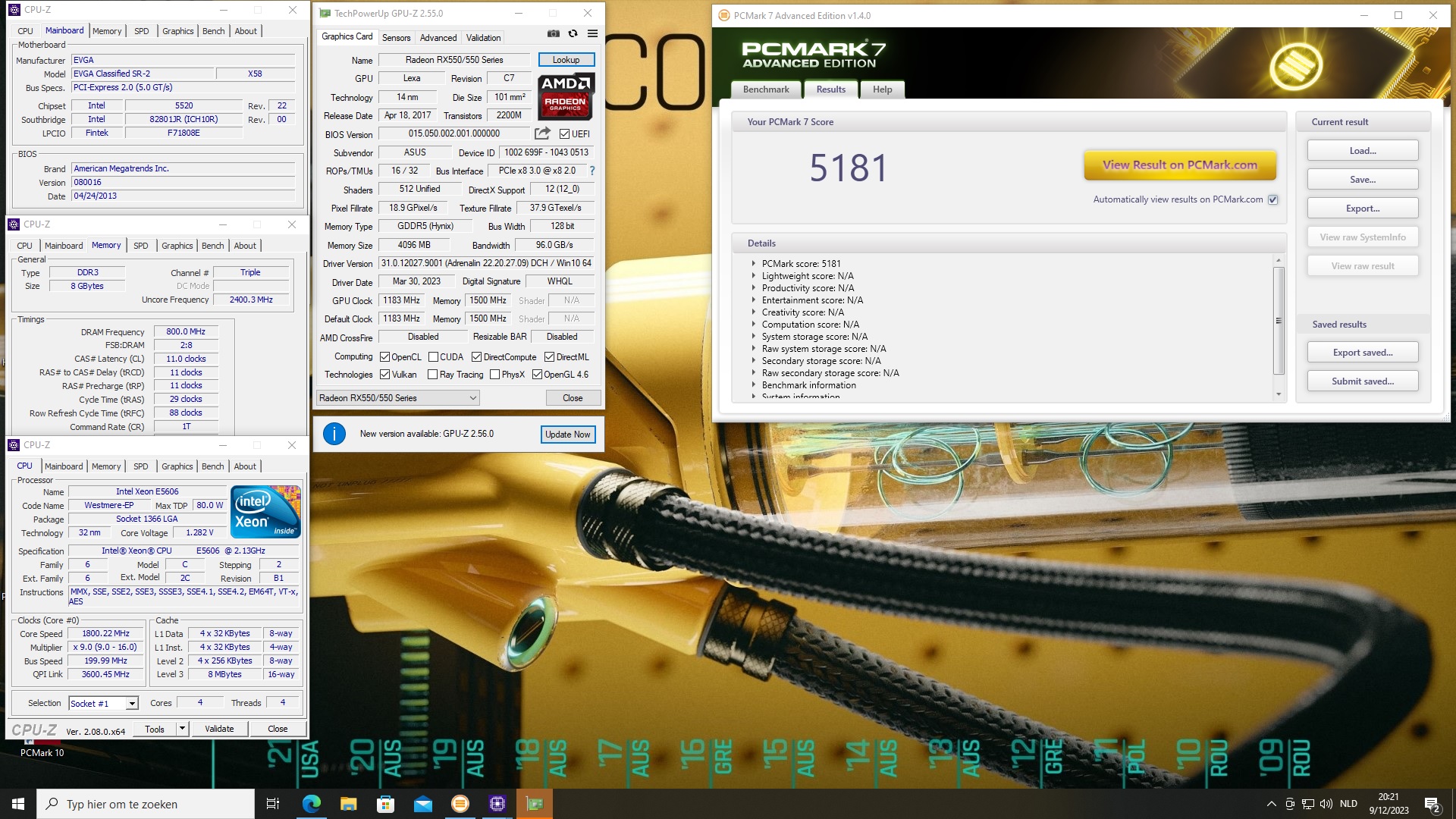
Task: Expand the PCMark score: 5181 row
Action: 754,264
